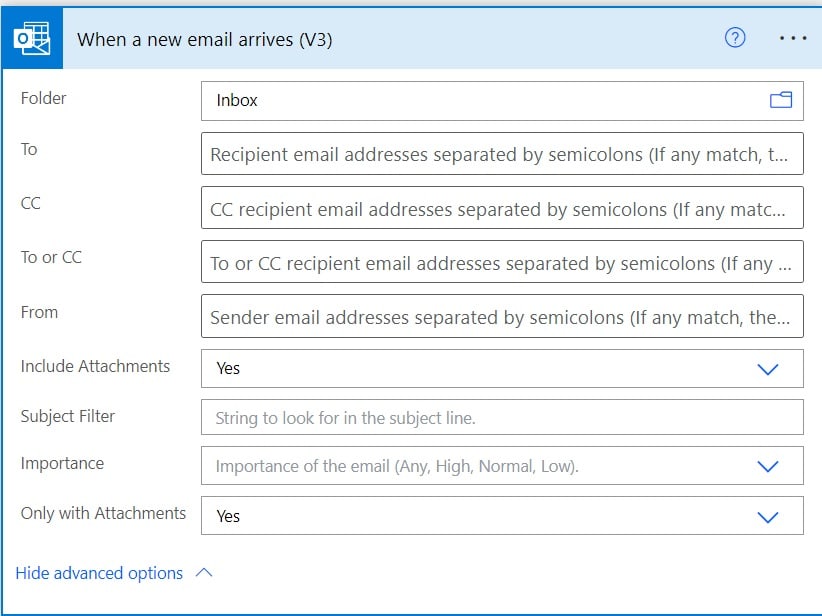The height and width of the screenshot is (616, 822).
Task: Click the Subject Filter label
Action: click(x=68, y=416)
